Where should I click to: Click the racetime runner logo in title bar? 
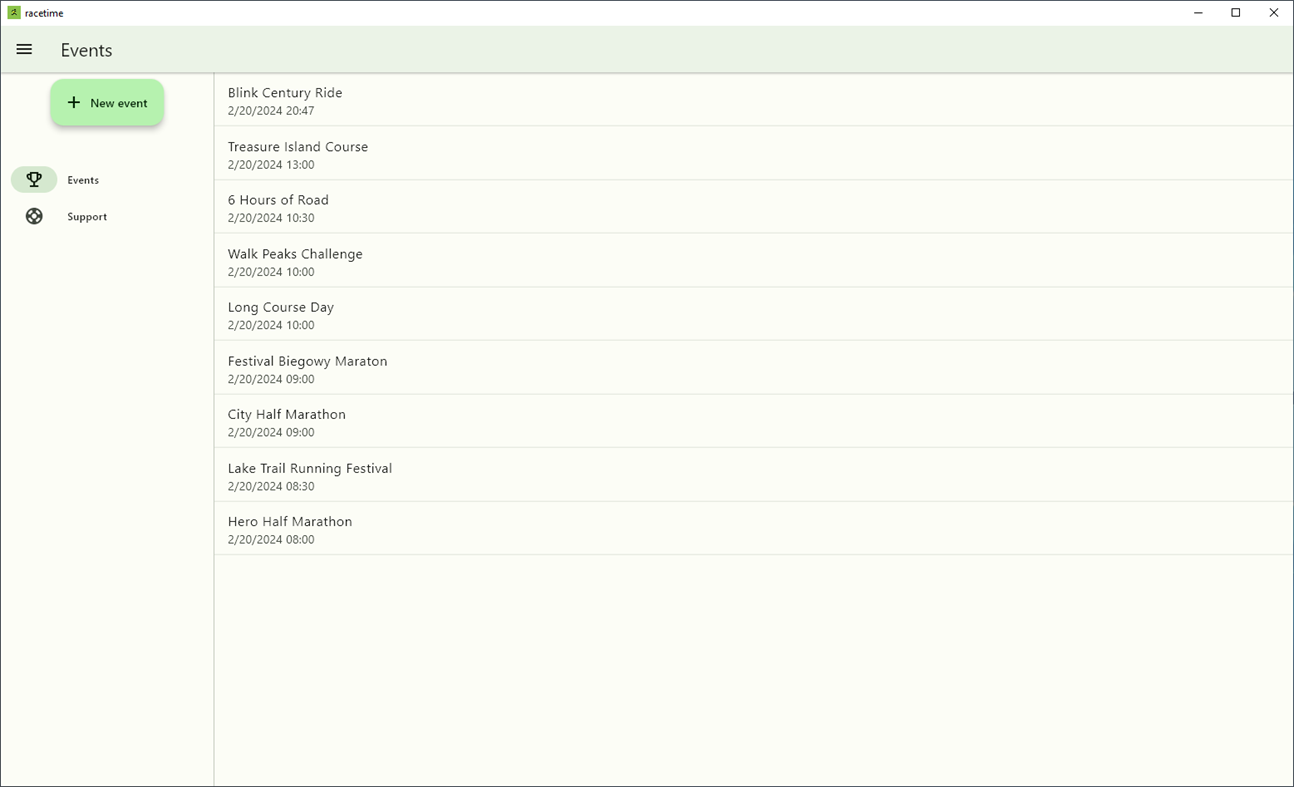click(14, 12)
